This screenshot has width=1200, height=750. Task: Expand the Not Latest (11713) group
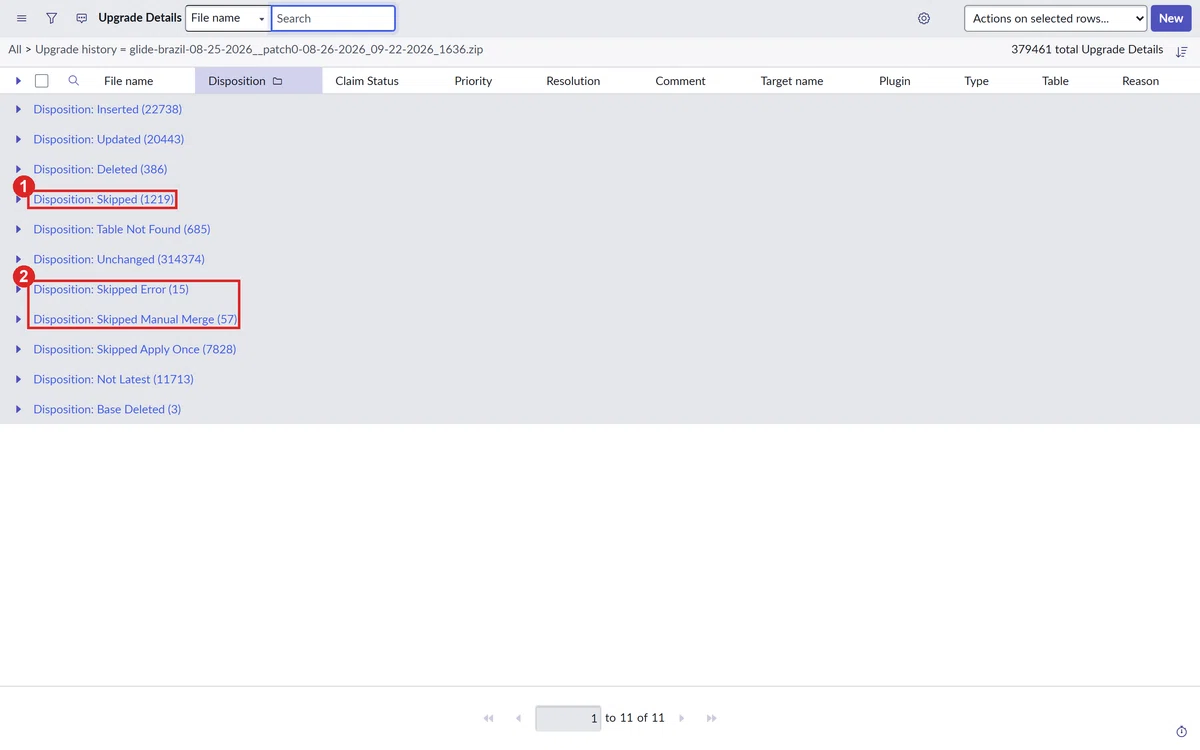coord(18,379)
